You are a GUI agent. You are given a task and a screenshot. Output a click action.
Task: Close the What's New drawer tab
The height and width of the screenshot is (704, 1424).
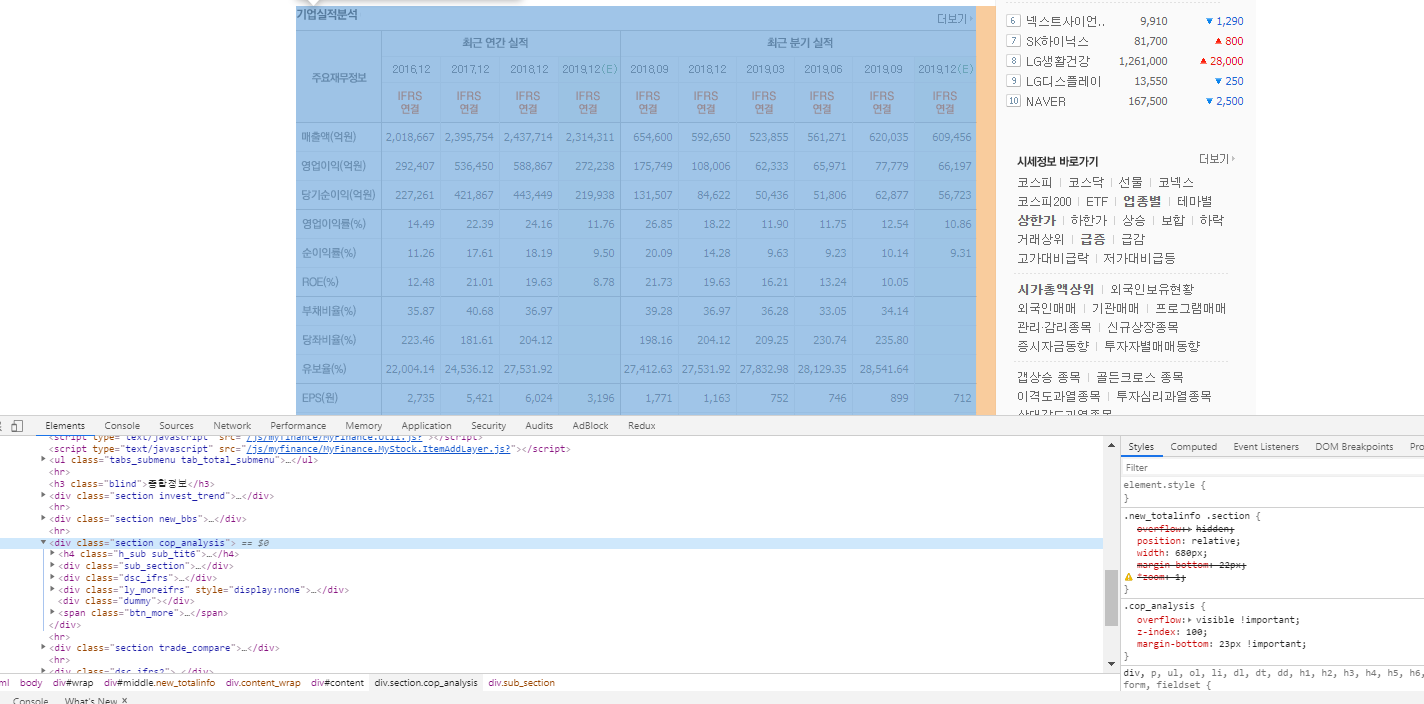[x=124, y=701]
